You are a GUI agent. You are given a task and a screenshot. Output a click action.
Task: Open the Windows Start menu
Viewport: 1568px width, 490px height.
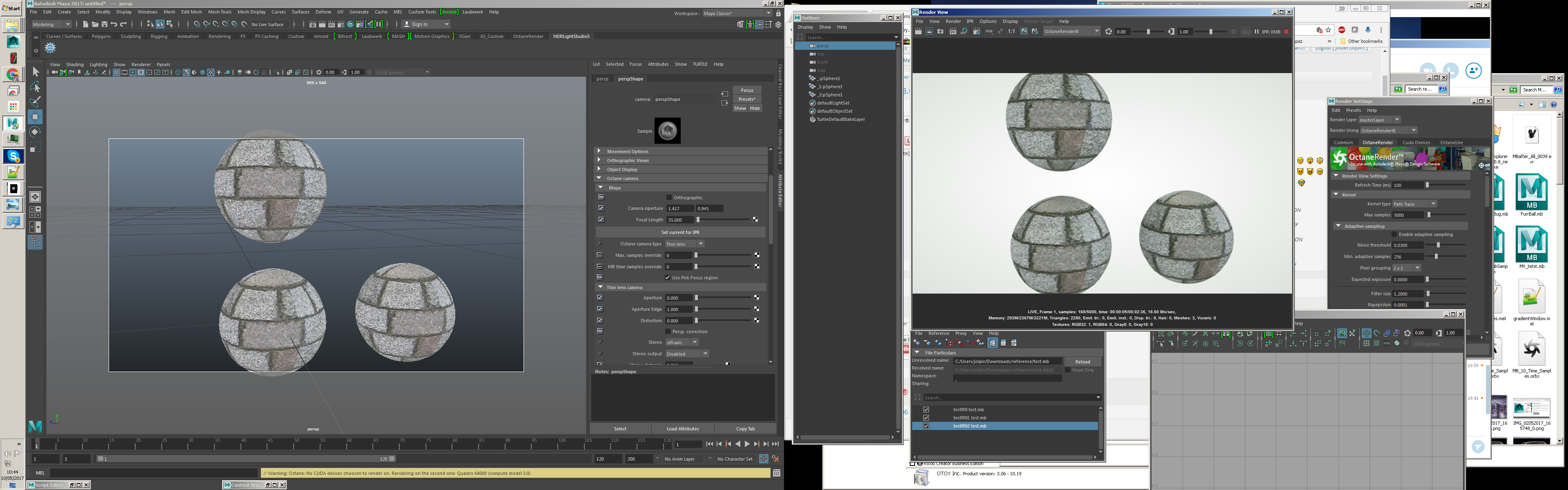(11, 9)
